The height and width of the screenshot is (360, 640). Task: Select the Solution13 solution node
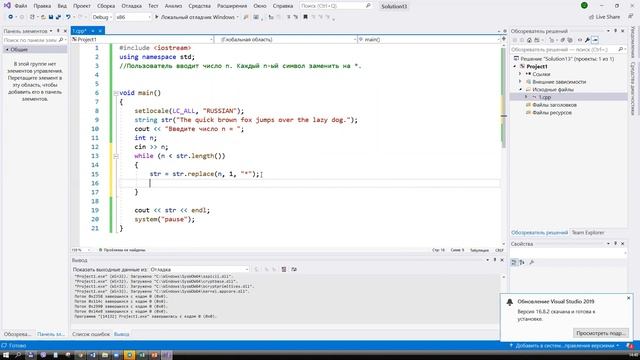pyautogui.click(x=564, y=59)
